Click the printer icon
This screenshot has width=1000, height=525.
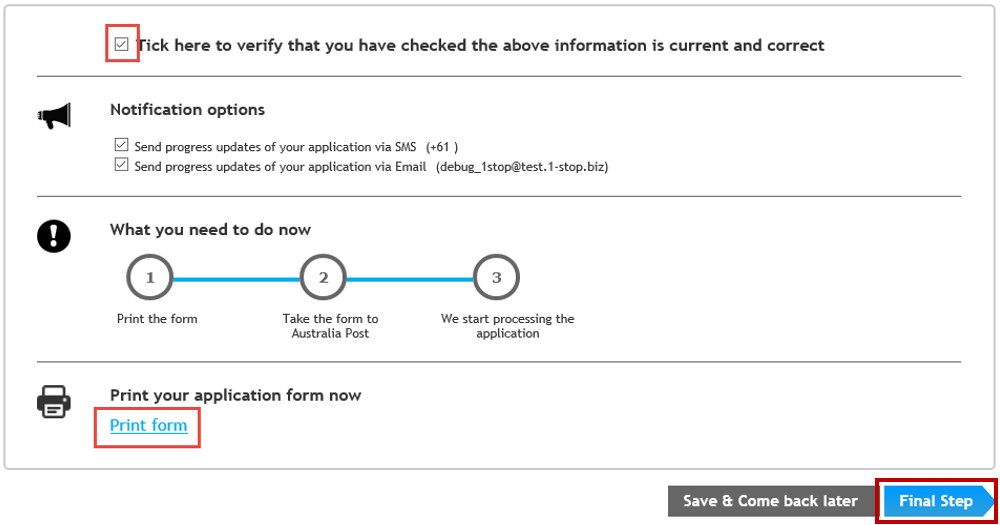(x=54, y=402)
